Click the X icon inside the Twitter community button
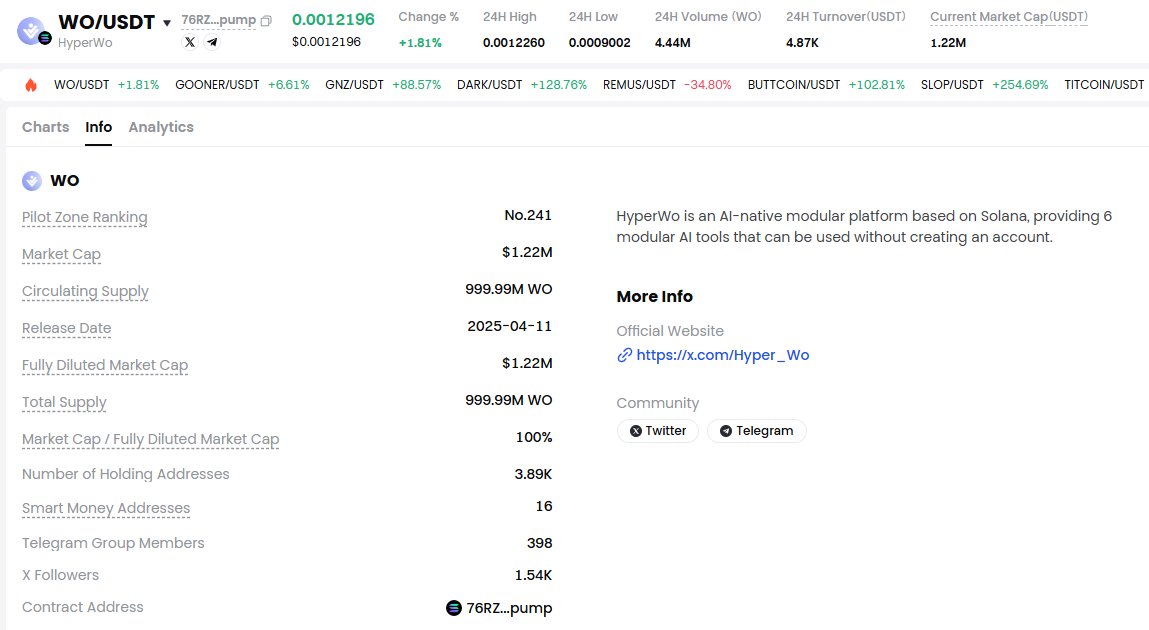1149x630 pixels. [x=637, y=431]
